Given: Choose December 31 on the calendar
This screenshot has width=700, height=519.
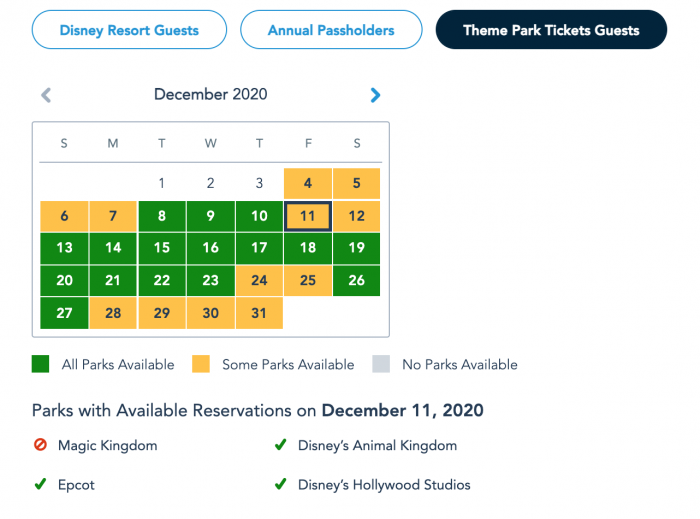Looking at the screenshot, I should 259,313.
